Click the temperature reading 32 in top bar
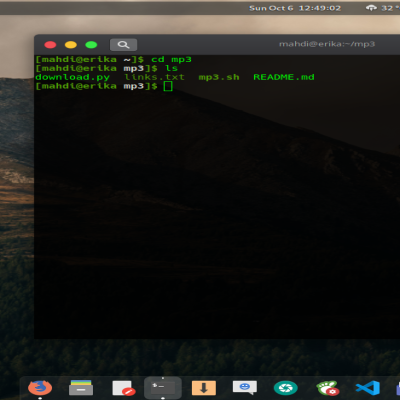The image size is (400, 400). click(389, 8)
